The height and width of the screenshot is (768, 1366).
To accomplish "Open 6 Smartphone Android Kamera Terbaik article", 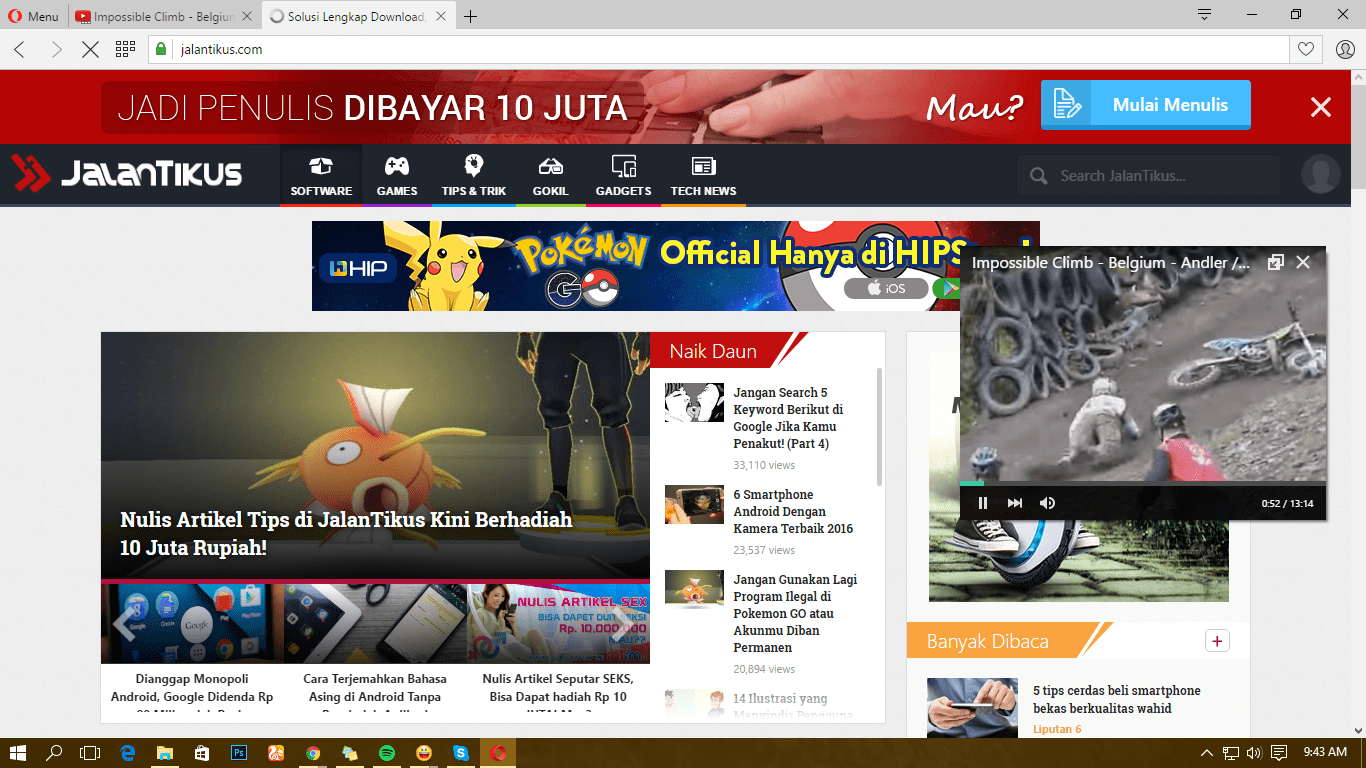I will point(793,511).
